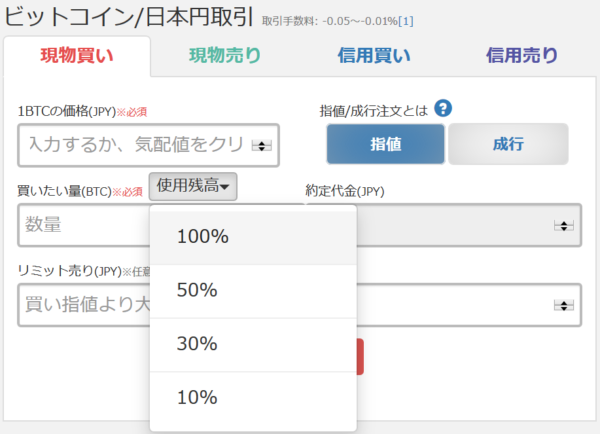Viewport: 600px width, 434px height.
Task: Choose 100% from the balance menu
Action: pos(253,237)
